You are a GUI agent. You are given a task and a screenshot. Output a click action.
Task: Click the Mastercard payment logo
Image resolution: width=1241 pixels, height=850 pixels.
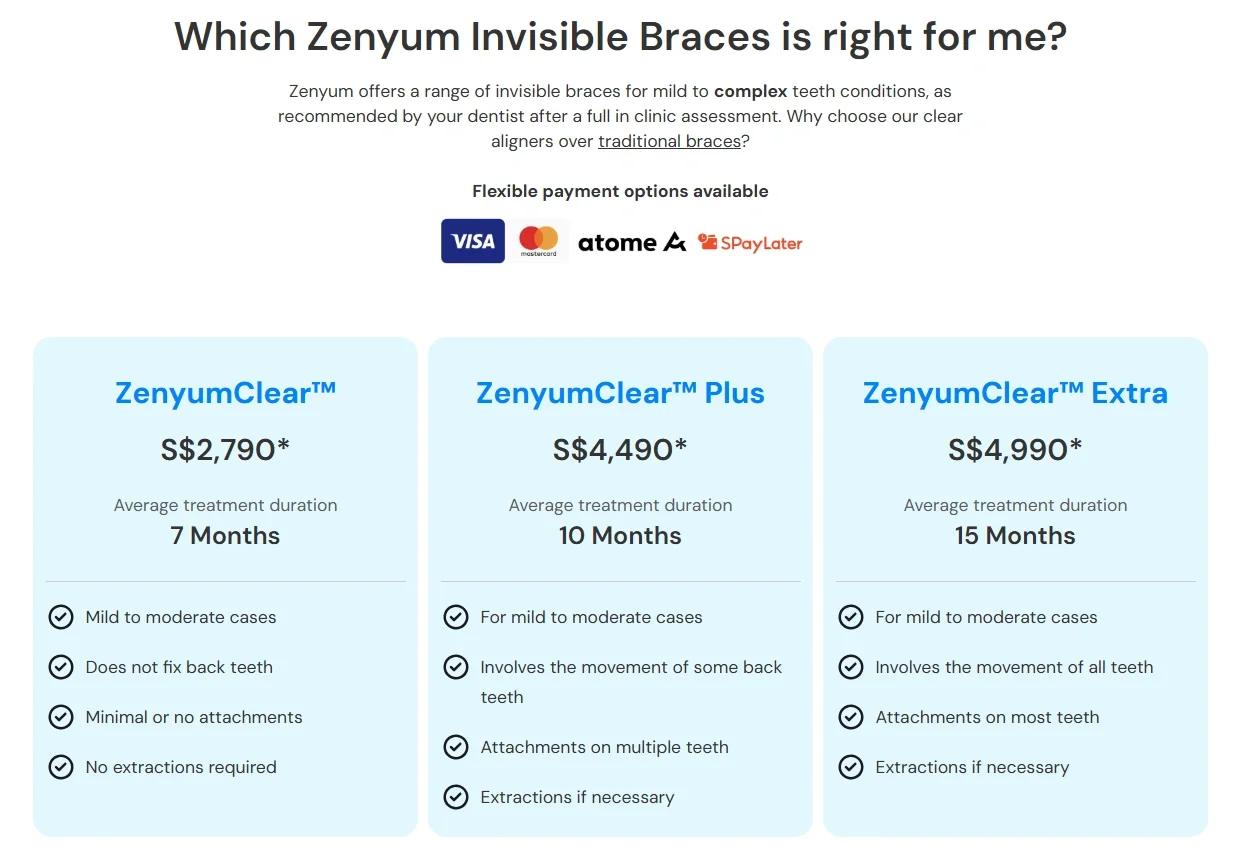(x=539, y=241)
